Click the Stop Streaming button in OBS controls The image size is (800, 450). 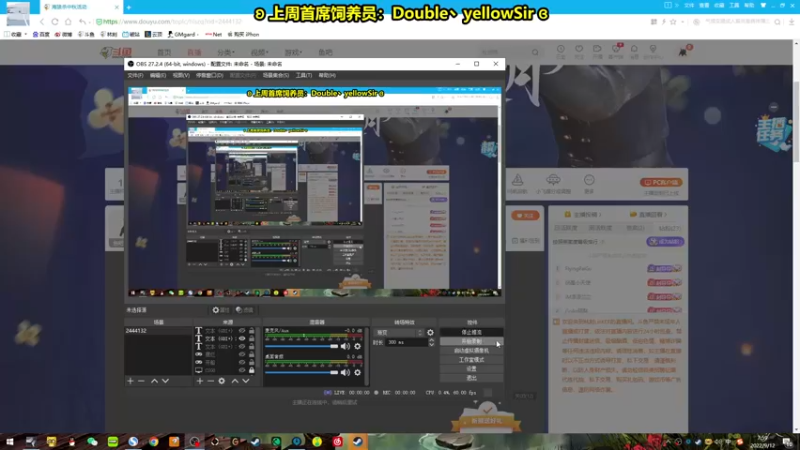471,332
